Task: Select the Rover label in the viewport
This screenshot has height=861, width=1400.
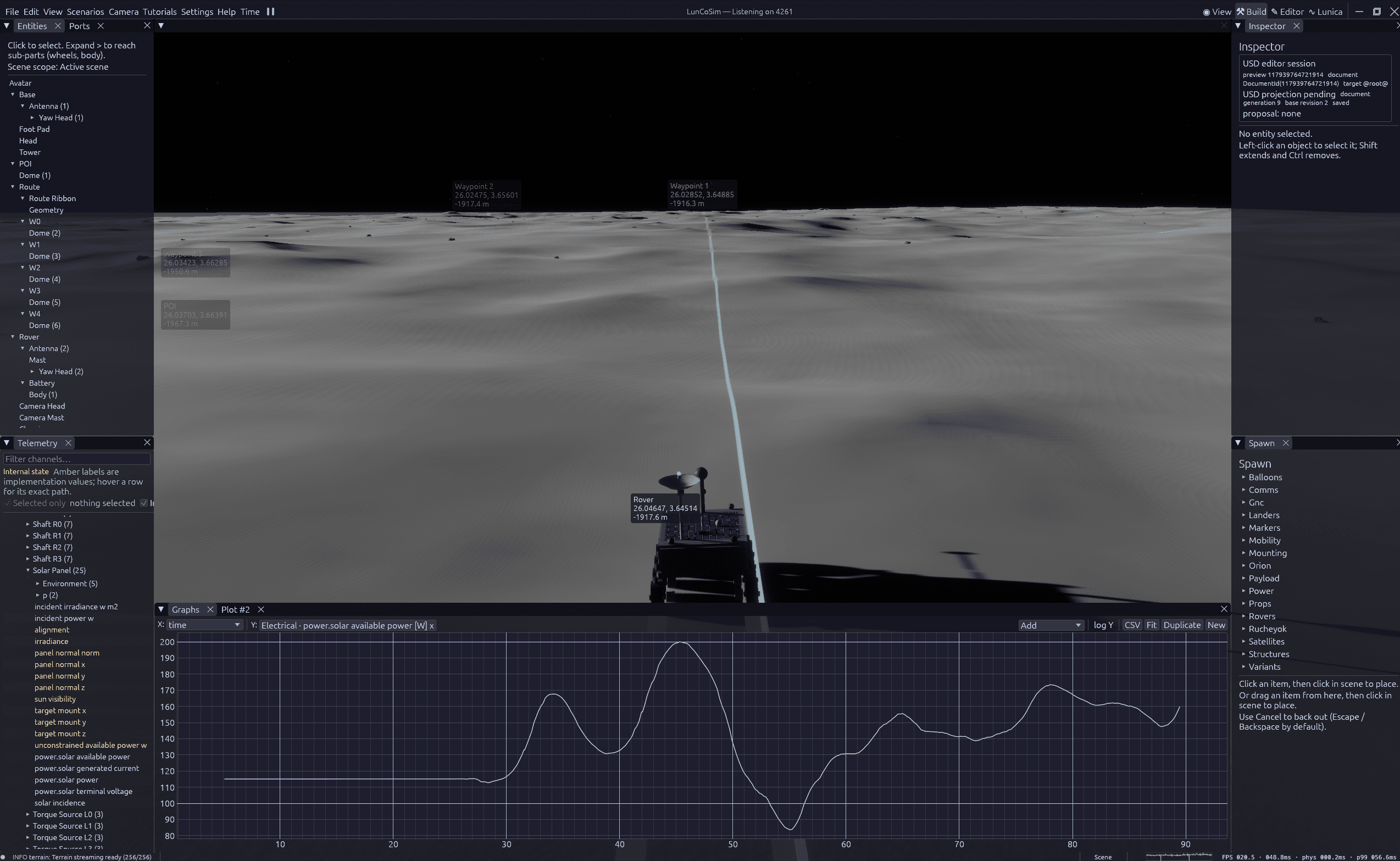Action: pyautogui.click(x=665, y=508)
